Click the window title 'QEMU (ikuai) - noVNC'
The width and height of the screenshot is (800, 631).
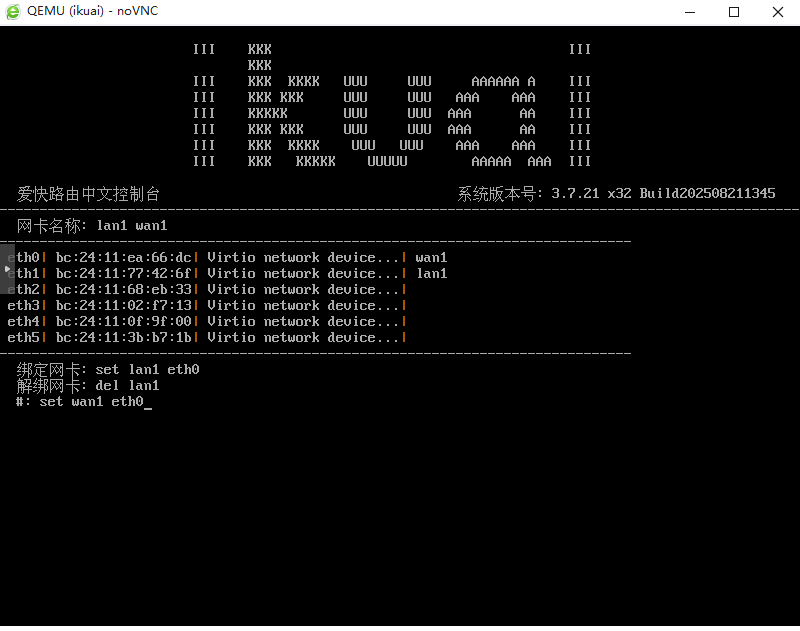(x=92, y=11)
